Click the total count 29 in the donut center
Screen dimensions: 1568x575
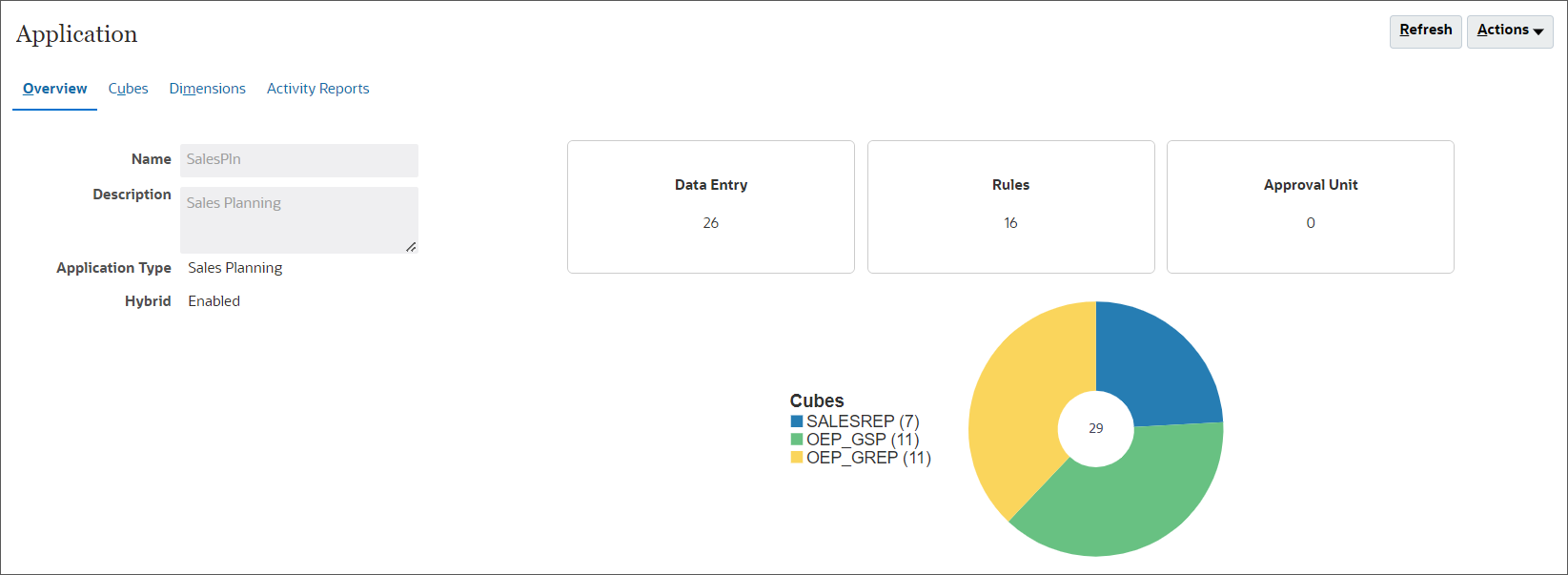[x=1095, y=429]
